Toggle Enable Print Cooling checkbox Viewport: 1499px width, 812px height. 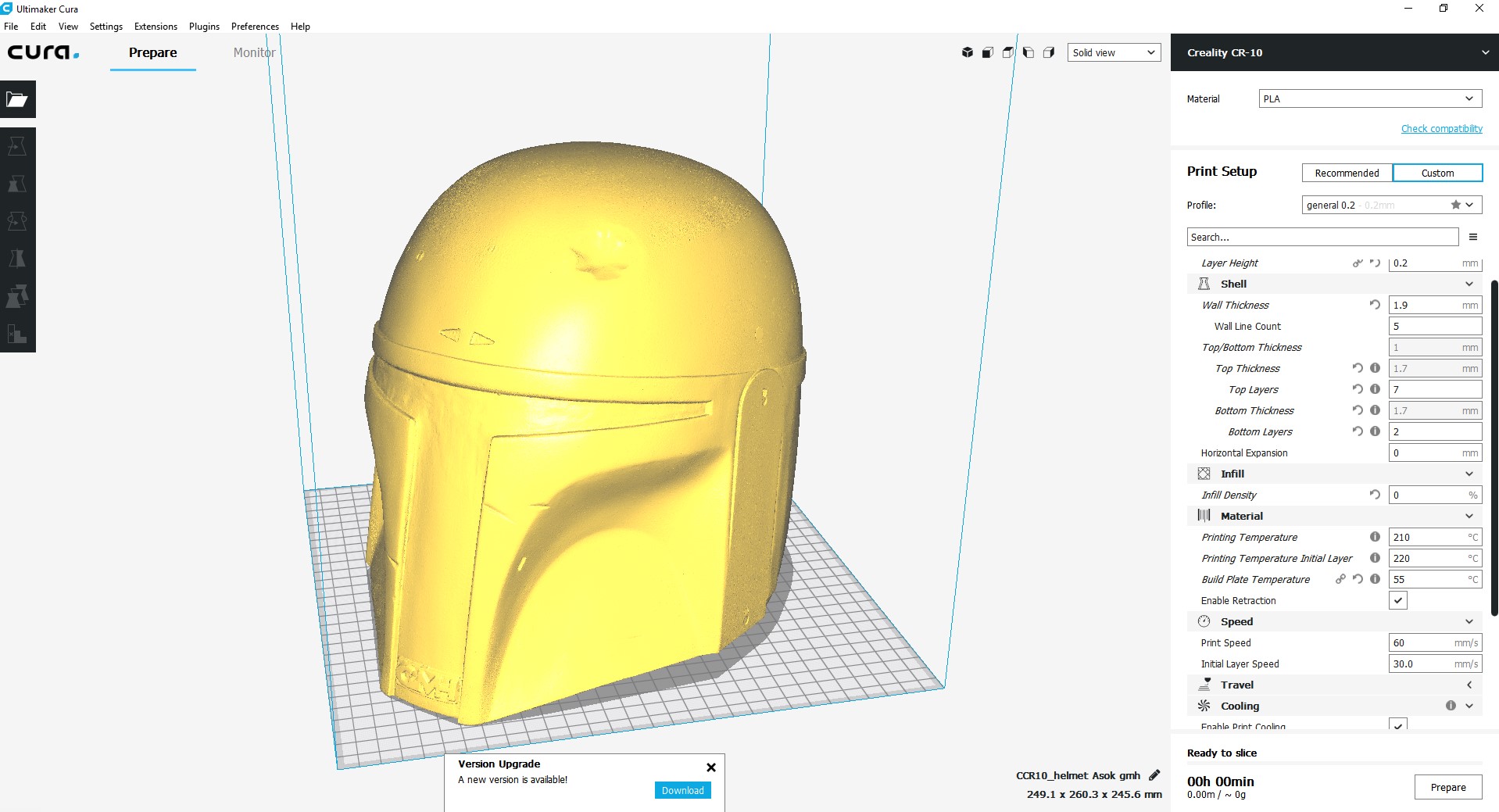(1398, 724)
